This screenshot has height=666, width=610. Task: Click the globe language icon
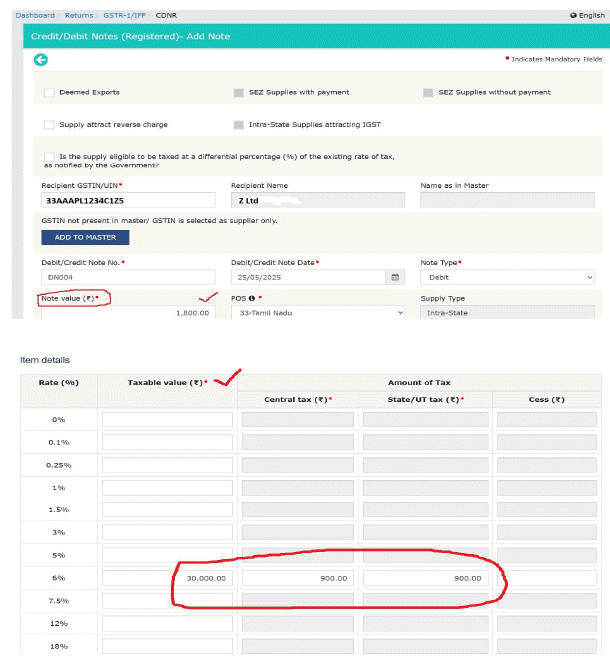(572, 15)
